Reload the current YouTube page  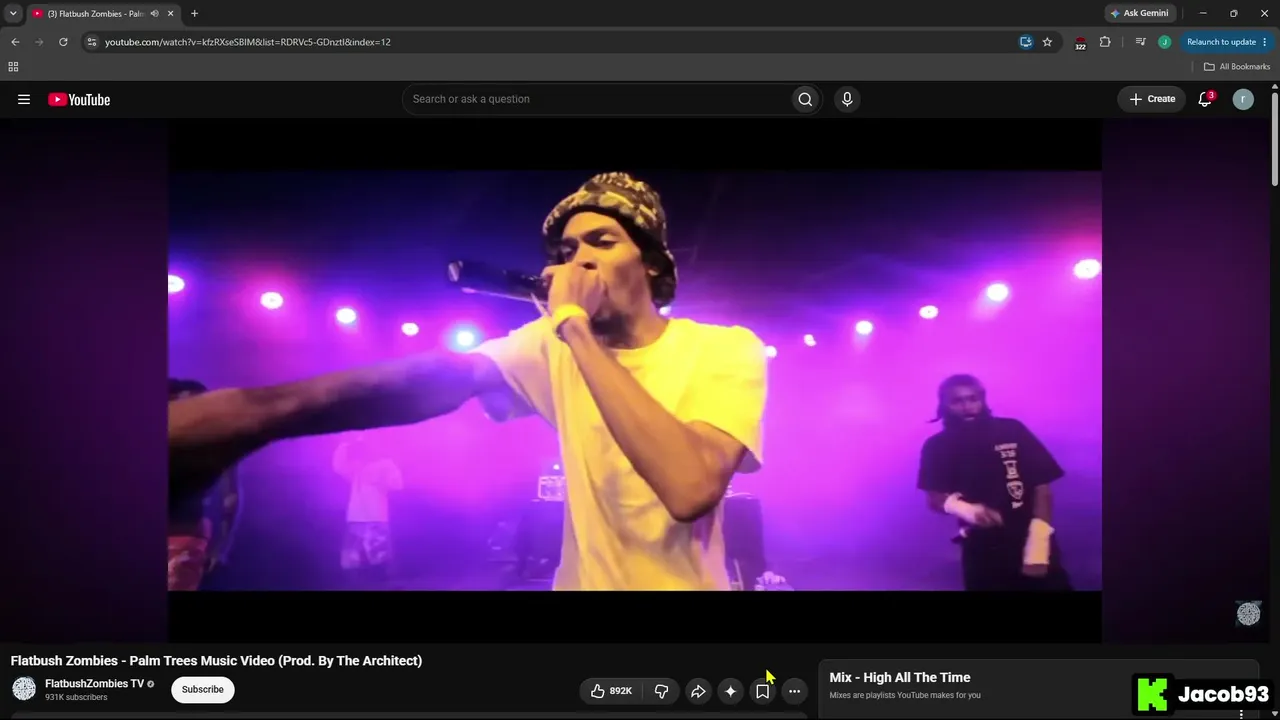tap(63, 42)
